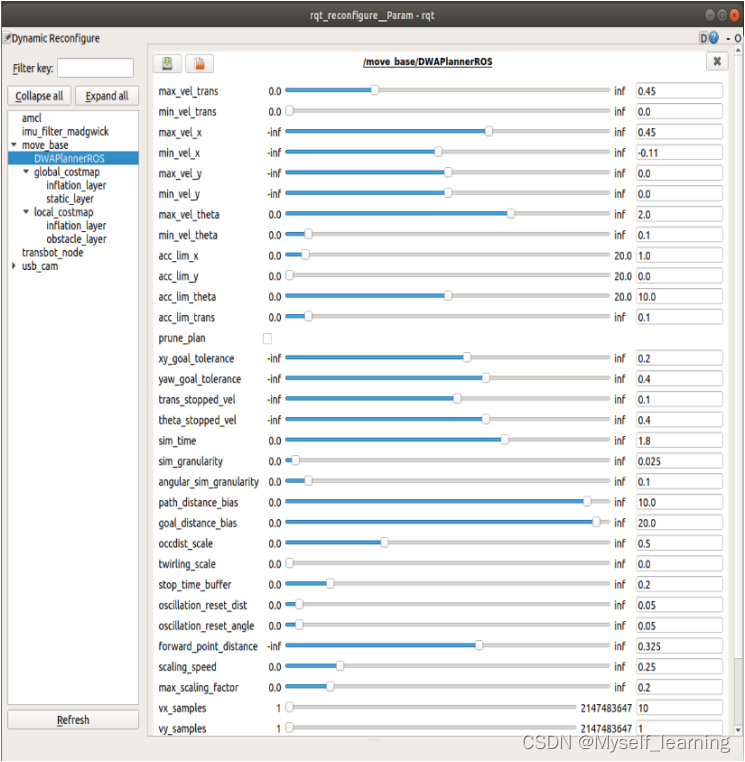Click the angular_sim_granularity label
745x762 pixels.
[208, 482]
